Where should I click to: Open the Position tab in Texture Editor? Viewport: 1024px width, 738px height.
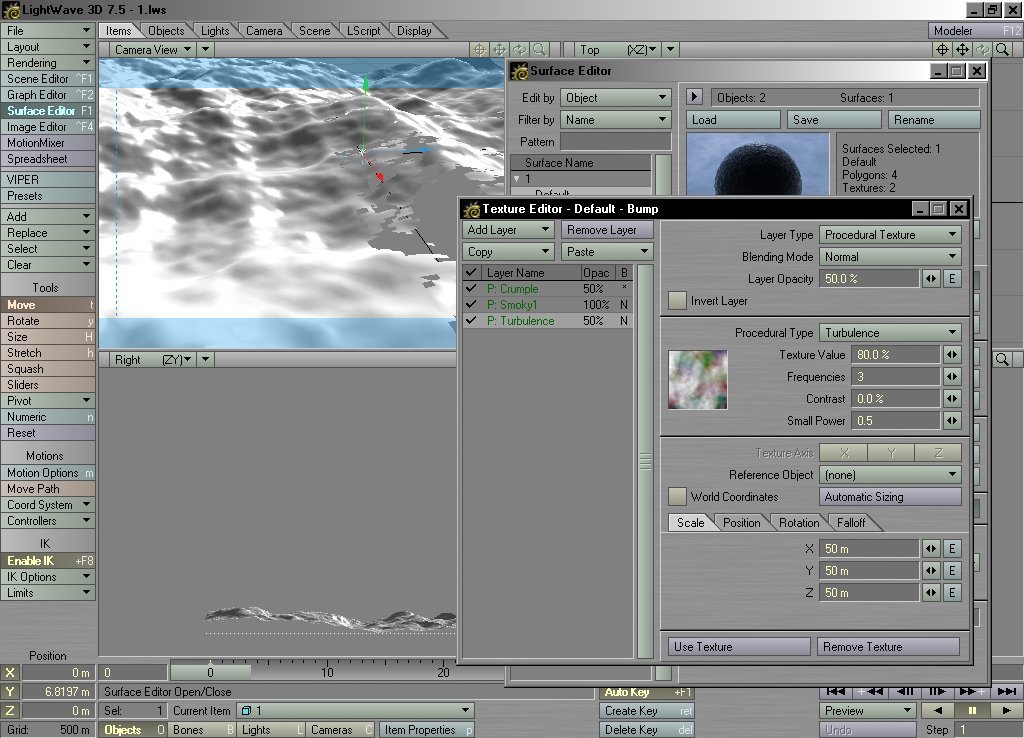741,522
